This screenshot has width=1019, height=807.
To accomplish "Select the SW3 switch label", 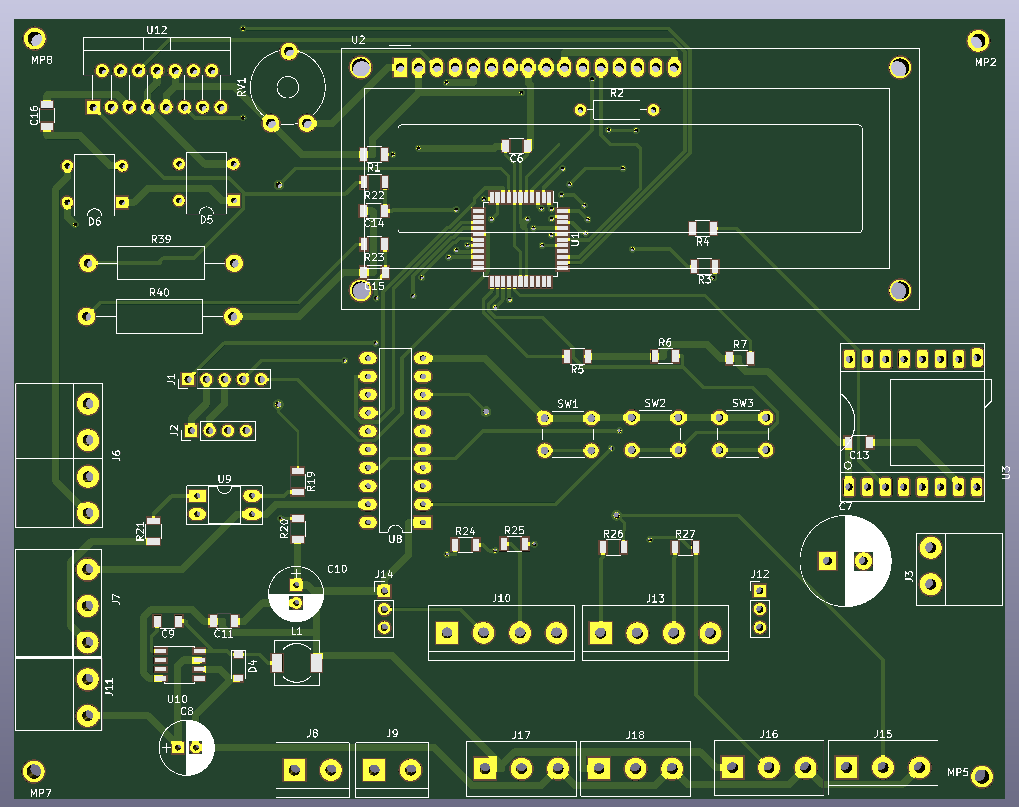I will click(x=743, y=403).
